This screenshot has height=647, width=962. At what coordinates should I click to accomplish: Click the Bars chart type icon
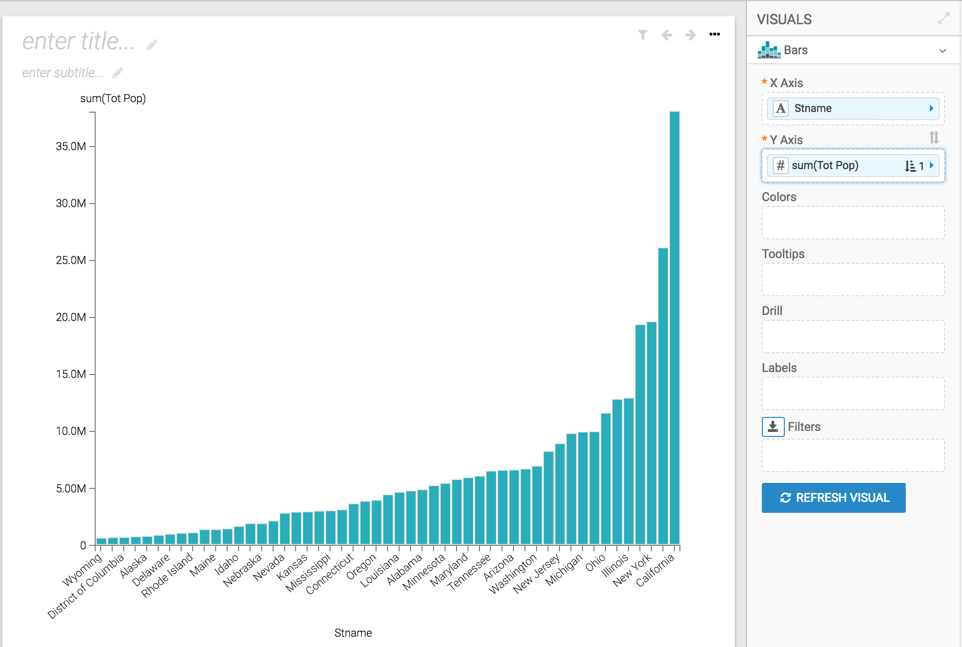click(x=768, y=50)
